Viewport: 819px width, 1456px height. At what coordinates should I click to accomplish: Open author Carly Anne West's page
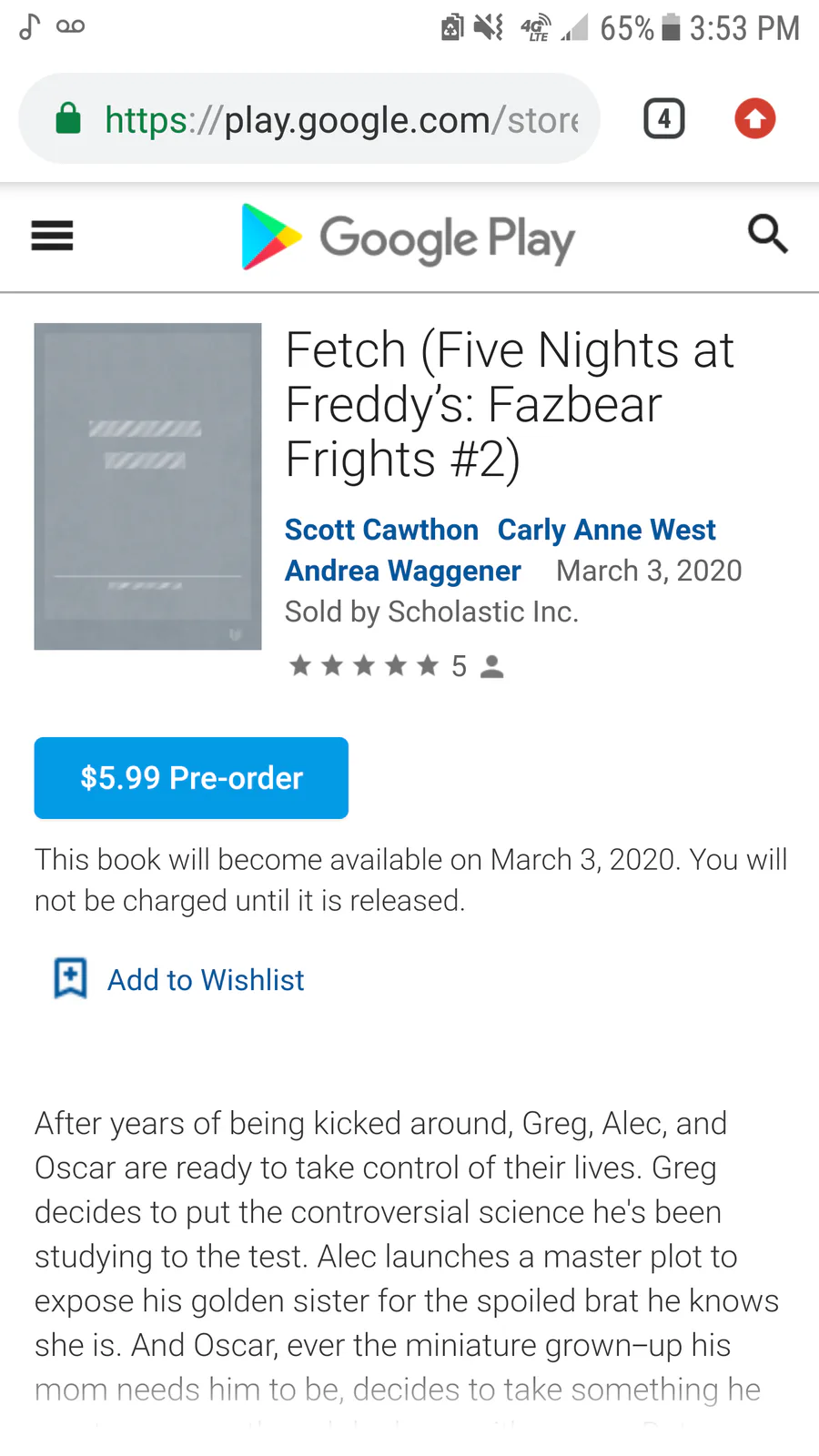click(606, 530)
